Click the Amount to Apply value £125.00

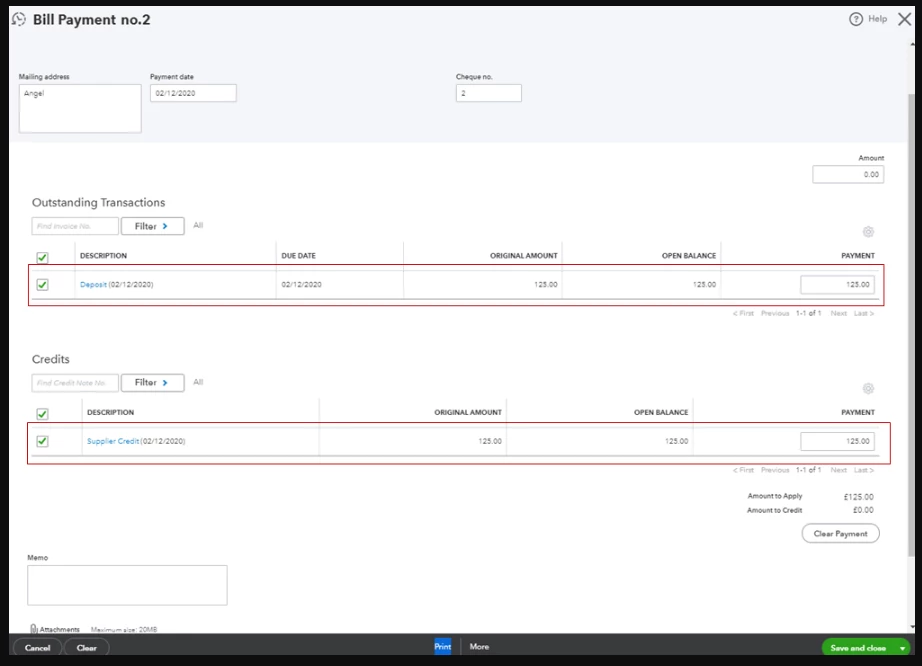pyautogui.click(x=858, y=497)
